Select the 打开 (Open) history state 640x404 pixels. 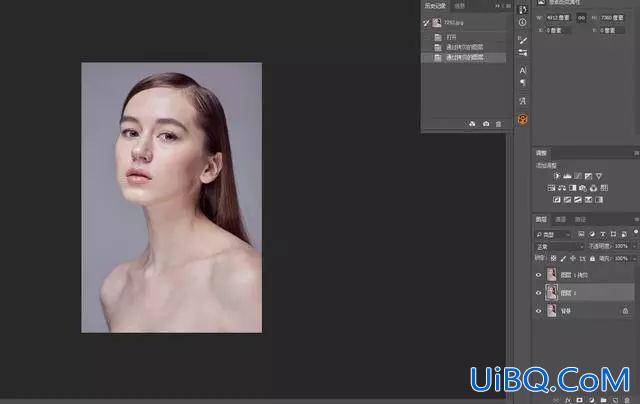point(464,37)
